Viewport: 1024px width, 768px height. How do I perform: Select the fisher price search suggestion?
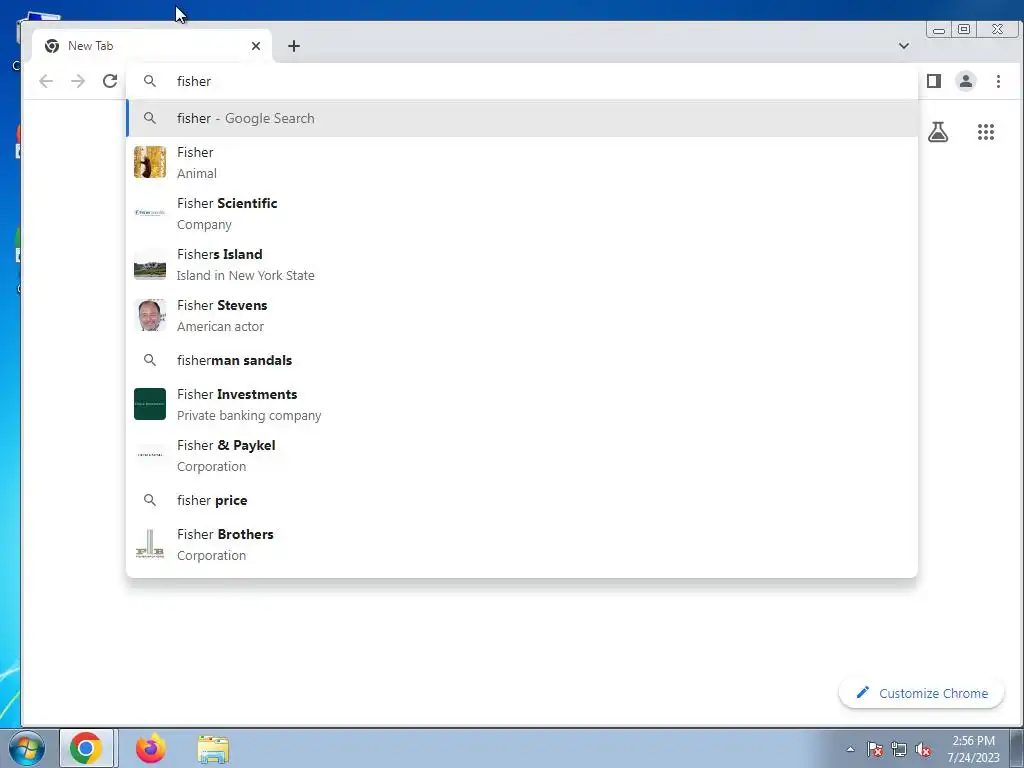tap(522, 500)
